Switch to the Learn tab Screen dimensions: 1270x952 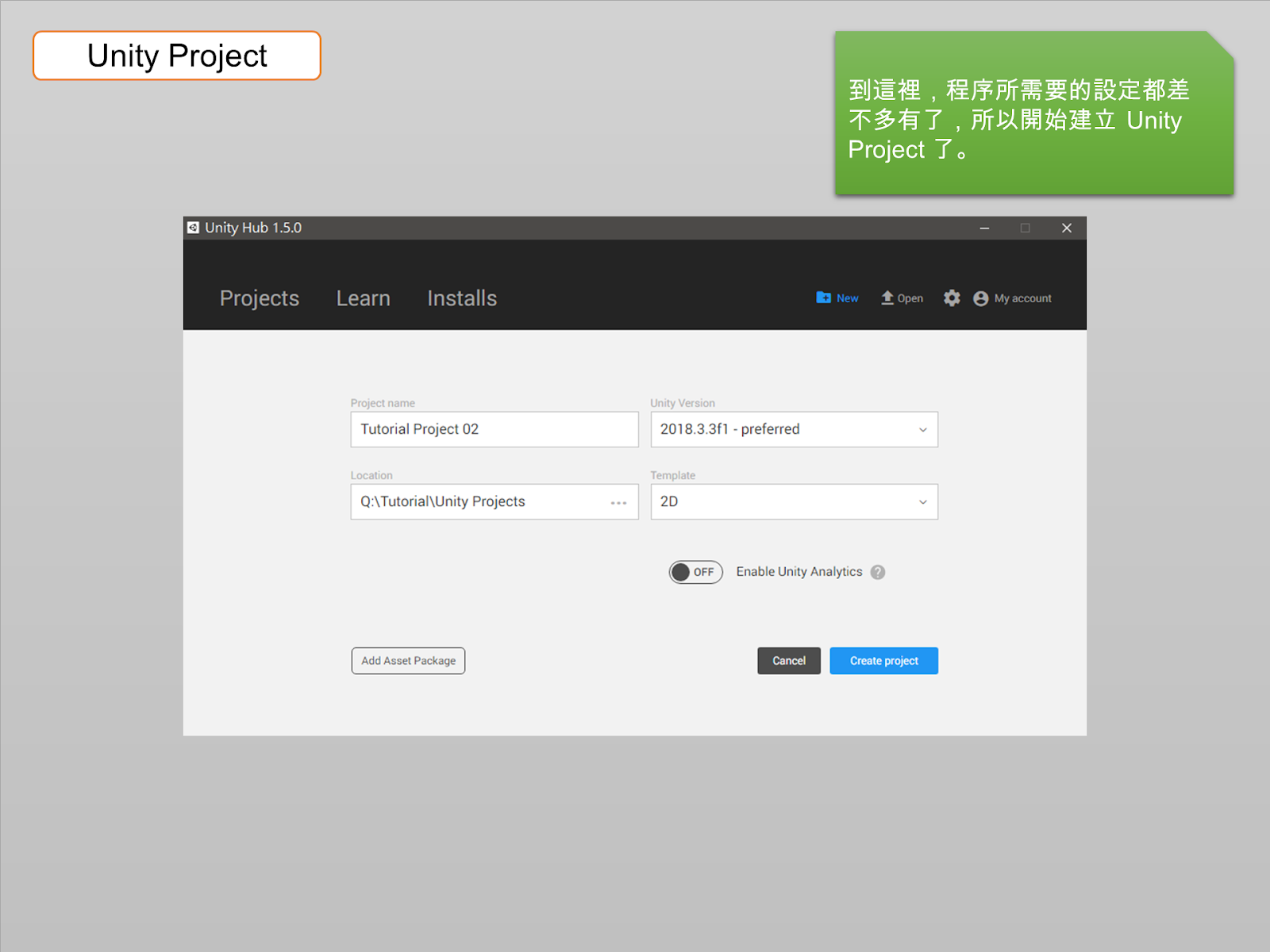(363, 298)
